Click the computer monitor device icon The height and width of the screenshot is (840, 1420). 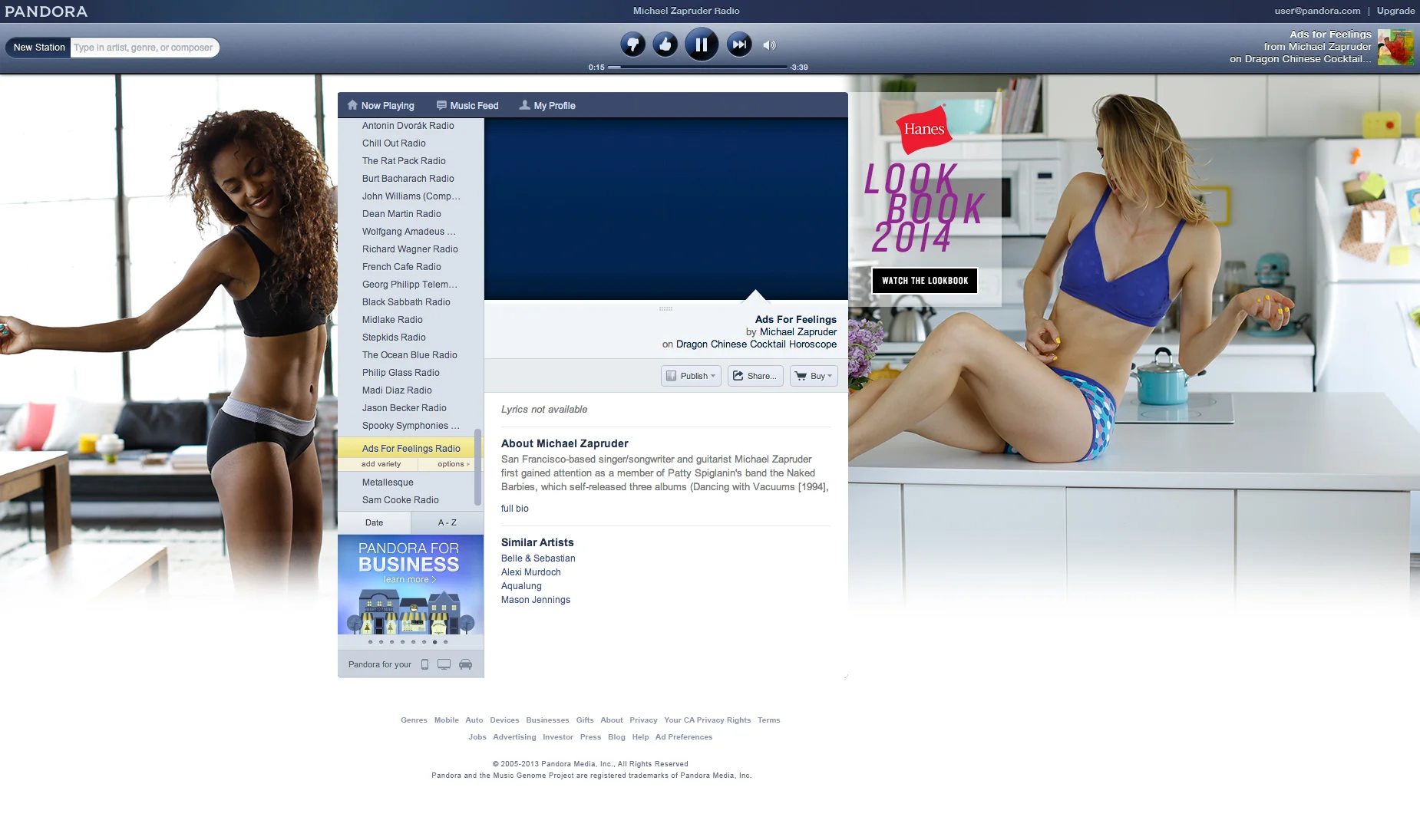coord(444,664)
